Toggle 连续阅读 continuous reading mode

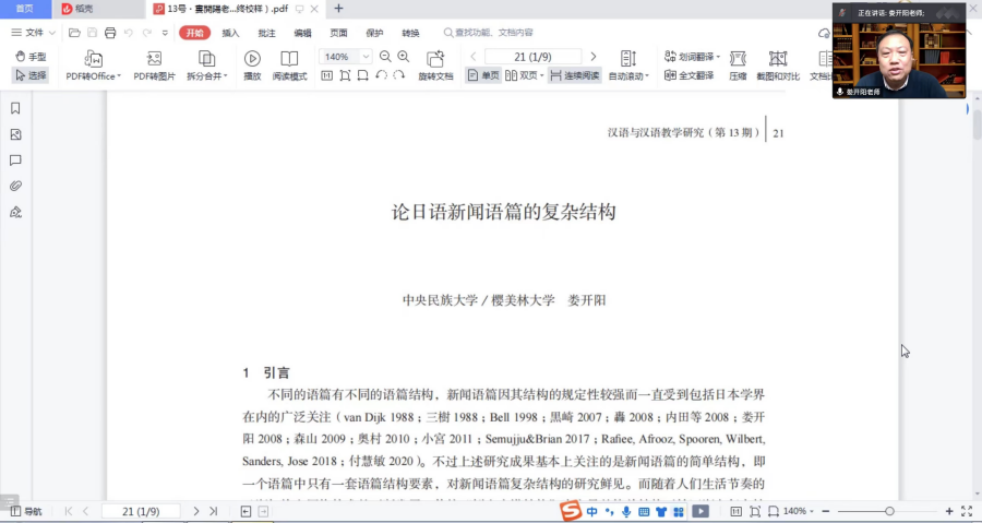(575, 75)
